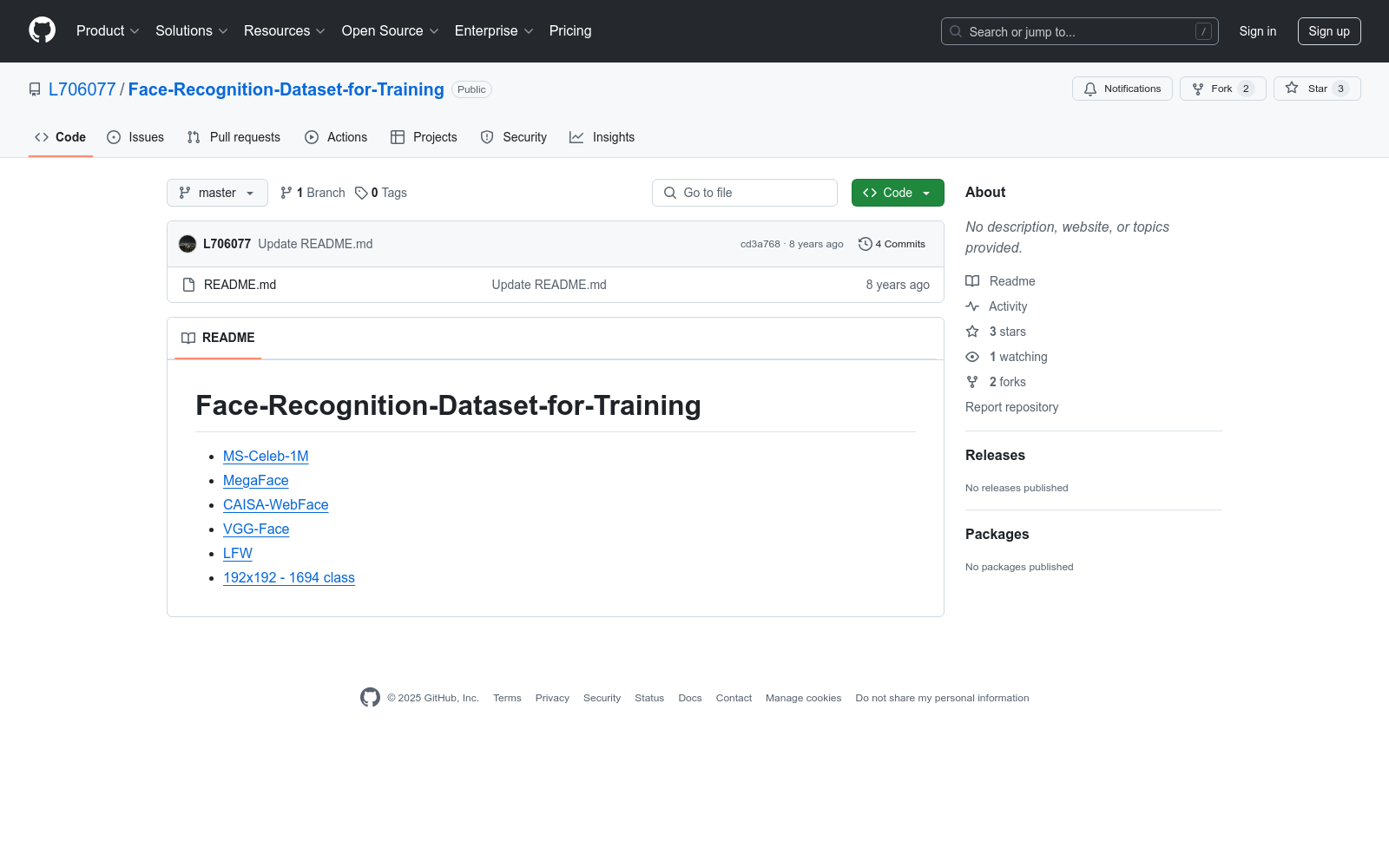
Task: Open the Packages section heading
Action: (x=997, y=534)
